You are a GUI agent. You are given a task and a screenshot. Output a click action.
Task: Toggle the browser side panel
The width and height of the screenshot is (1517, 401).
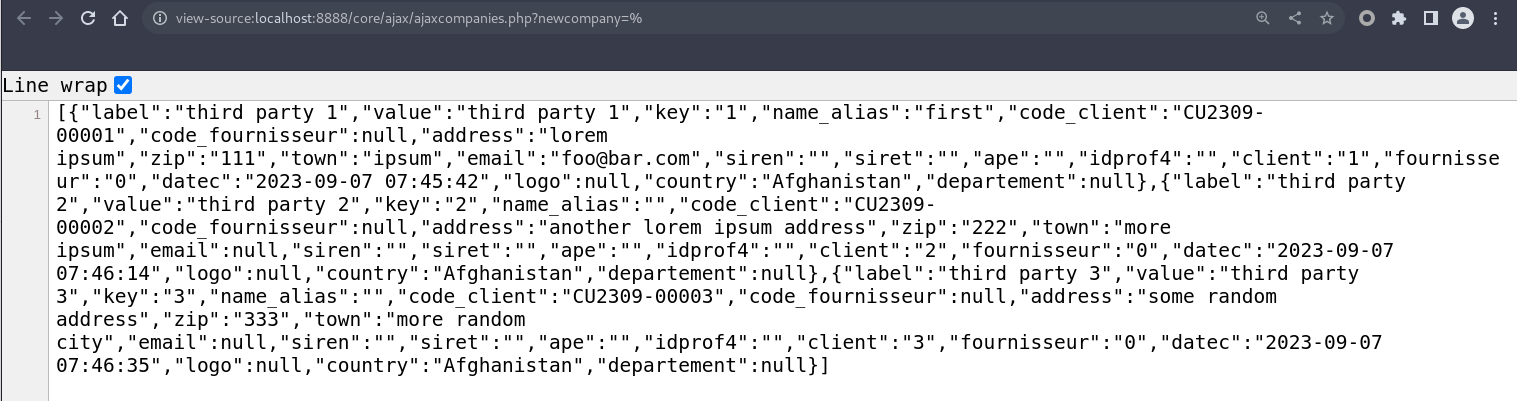click(x=1431, y=18)
